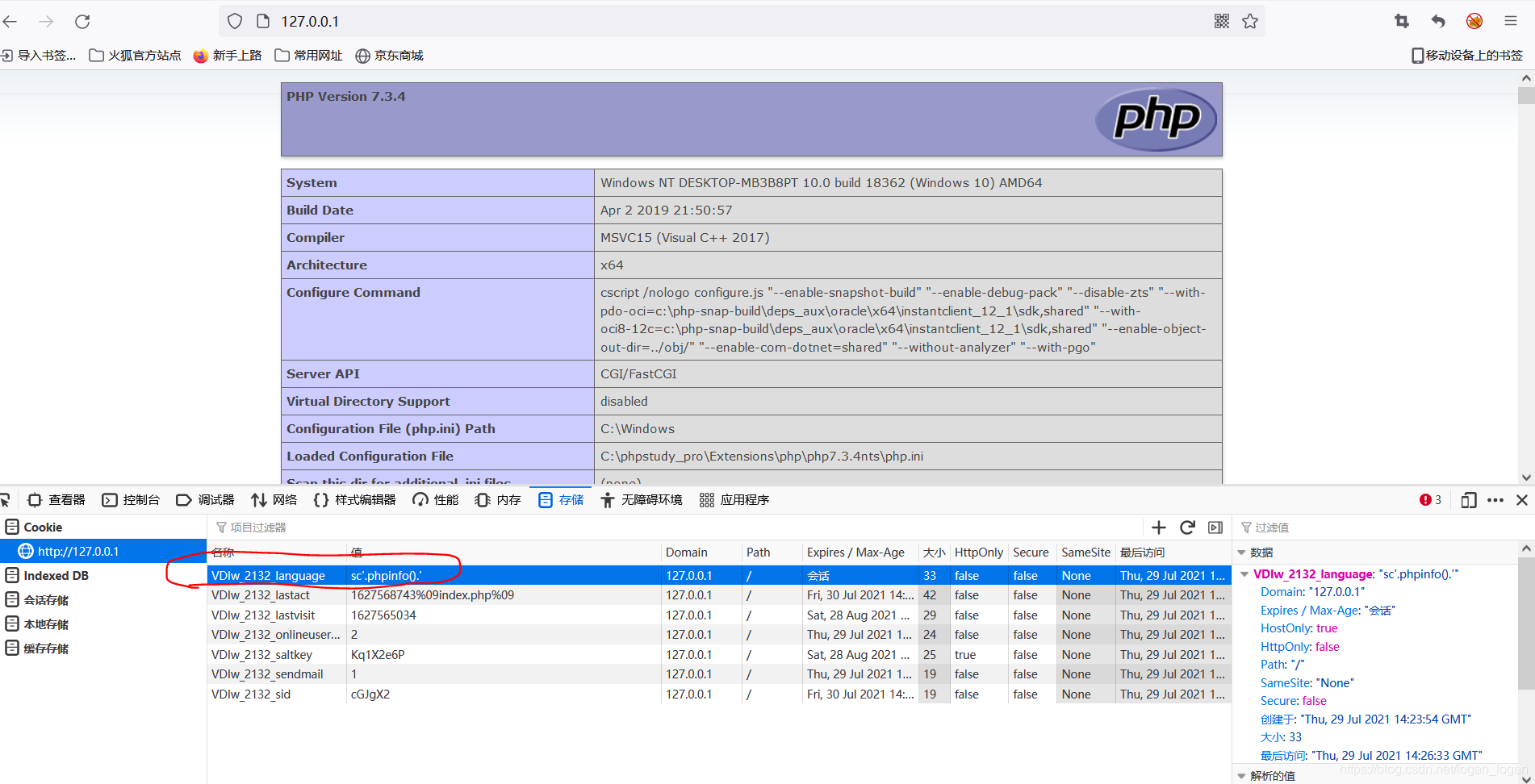Select the VDIw_2132_language cookie row
This screenshot has height=784, width=1535.
pyautogui.click(x=719, y=575)
